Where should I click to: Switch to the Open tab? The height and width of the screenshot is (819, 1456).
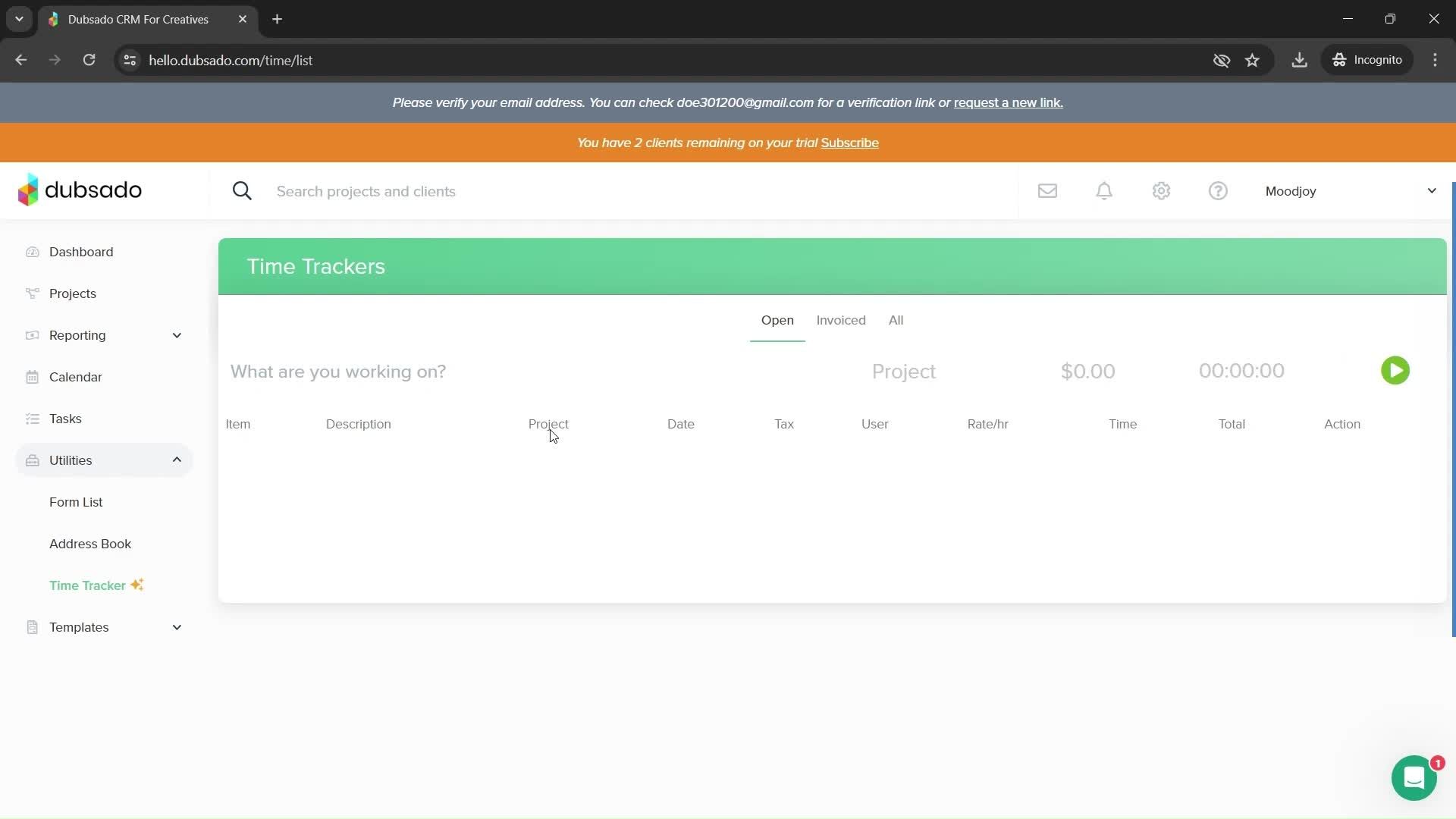coord(777,320)
